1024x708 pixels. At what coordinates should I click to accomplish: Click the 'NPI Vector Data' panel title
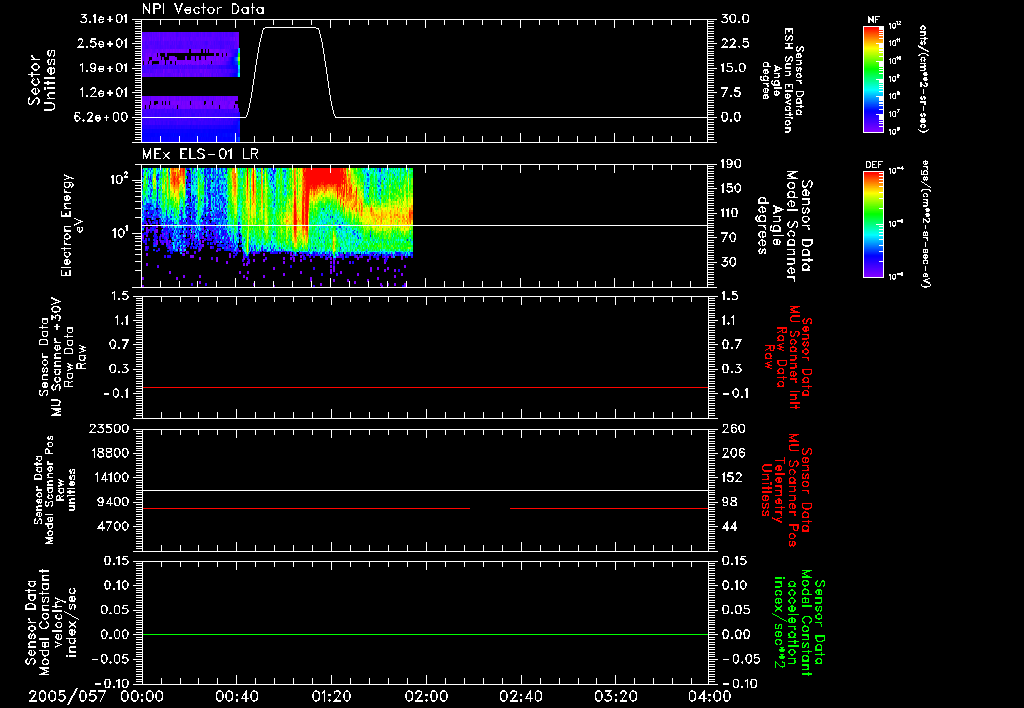point(204,9)
